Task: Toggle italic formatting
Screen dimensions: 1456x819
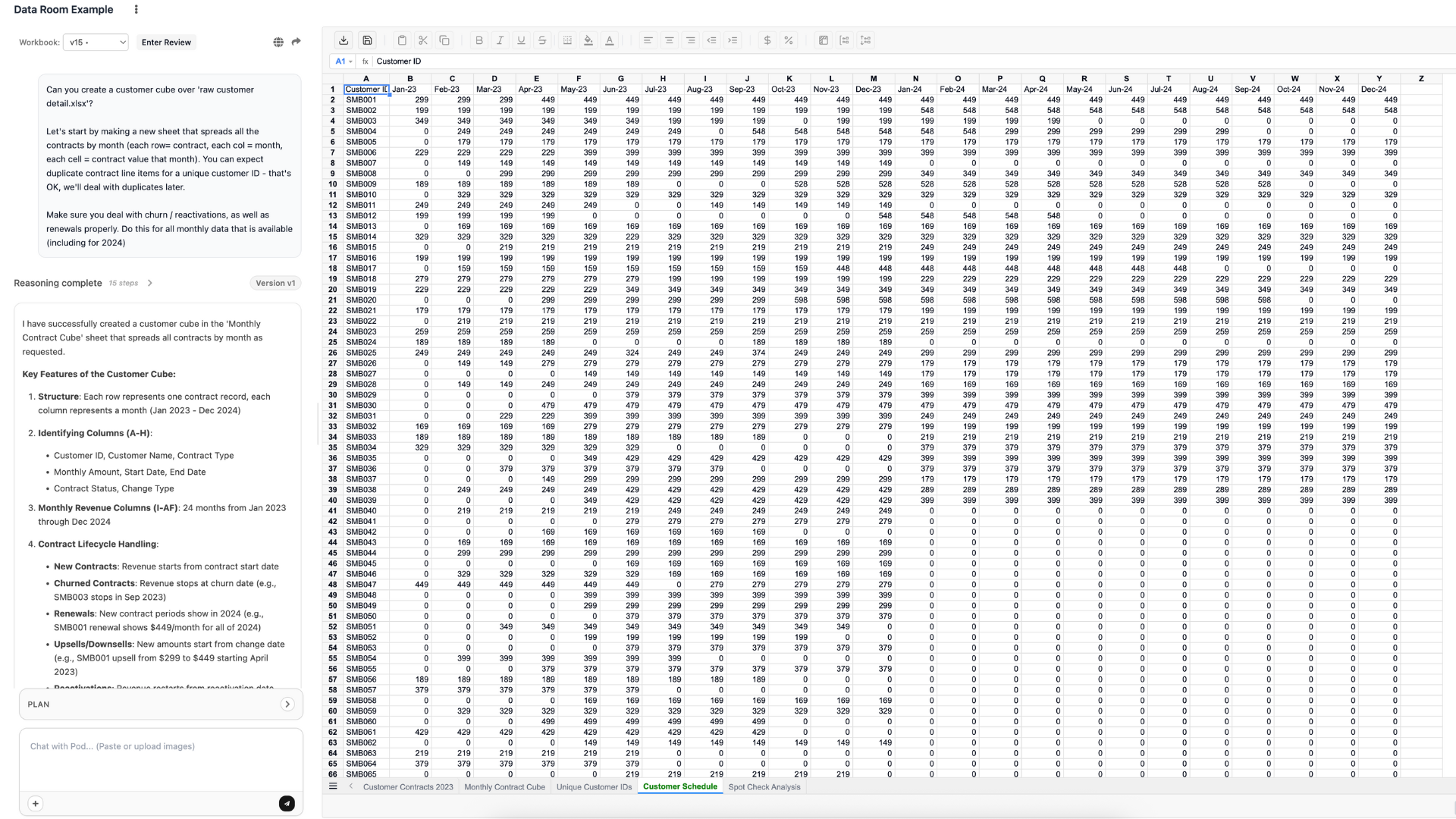Action: [x=500, y=41]
